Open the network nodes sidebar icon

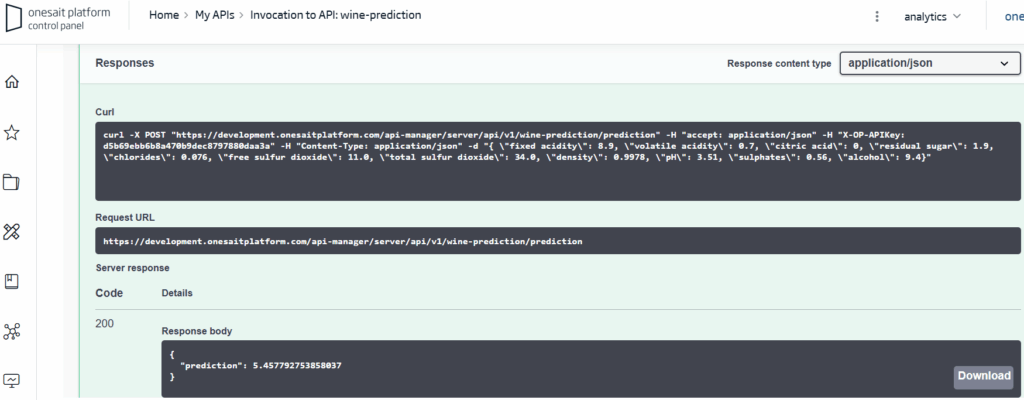click(x=12, y=331)
